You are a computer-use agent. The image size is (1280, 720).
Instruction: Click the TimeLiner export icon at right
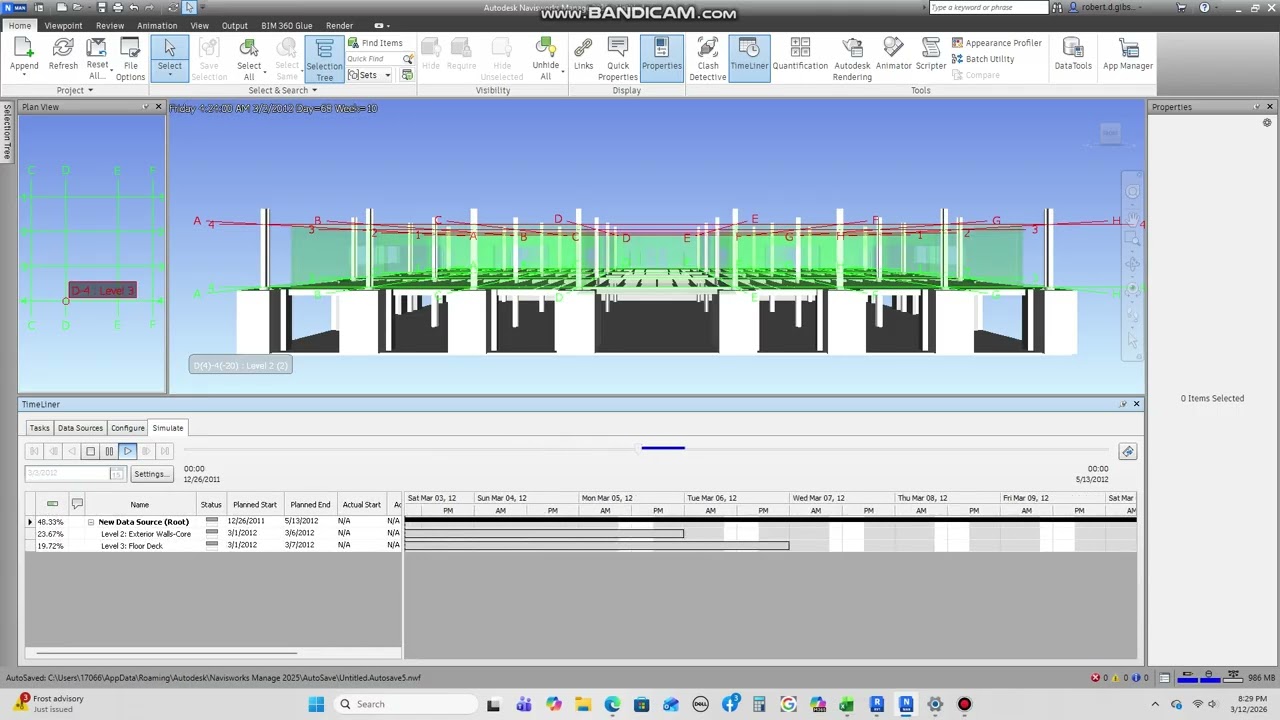(x=1128, y=452)
